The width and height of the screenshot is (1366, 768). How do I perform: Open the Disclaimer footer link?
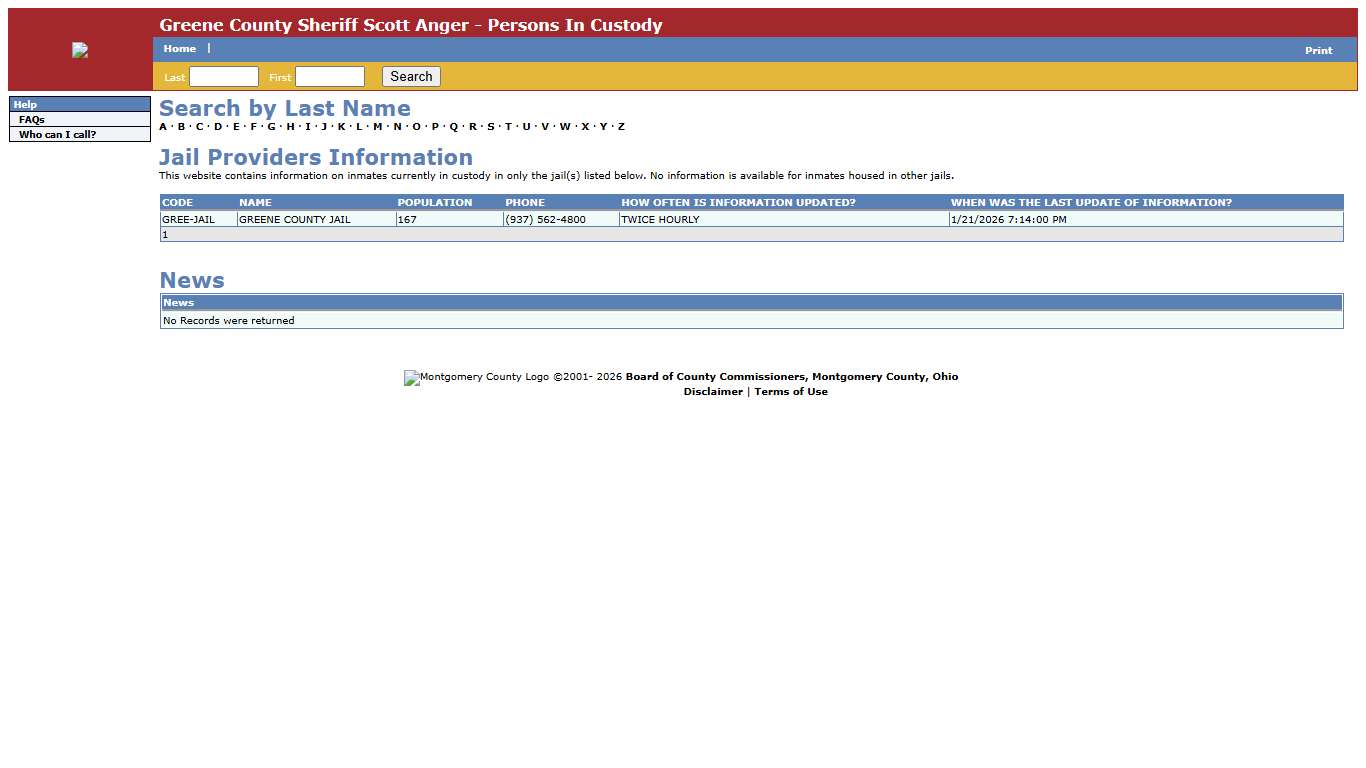(713, 392)
